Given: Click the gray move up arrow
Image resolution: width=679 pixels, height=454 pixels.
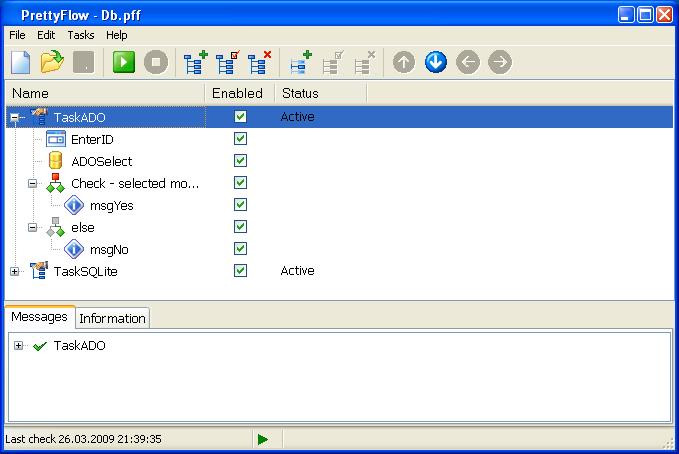Looking at the screenshot, I should 404,62.
